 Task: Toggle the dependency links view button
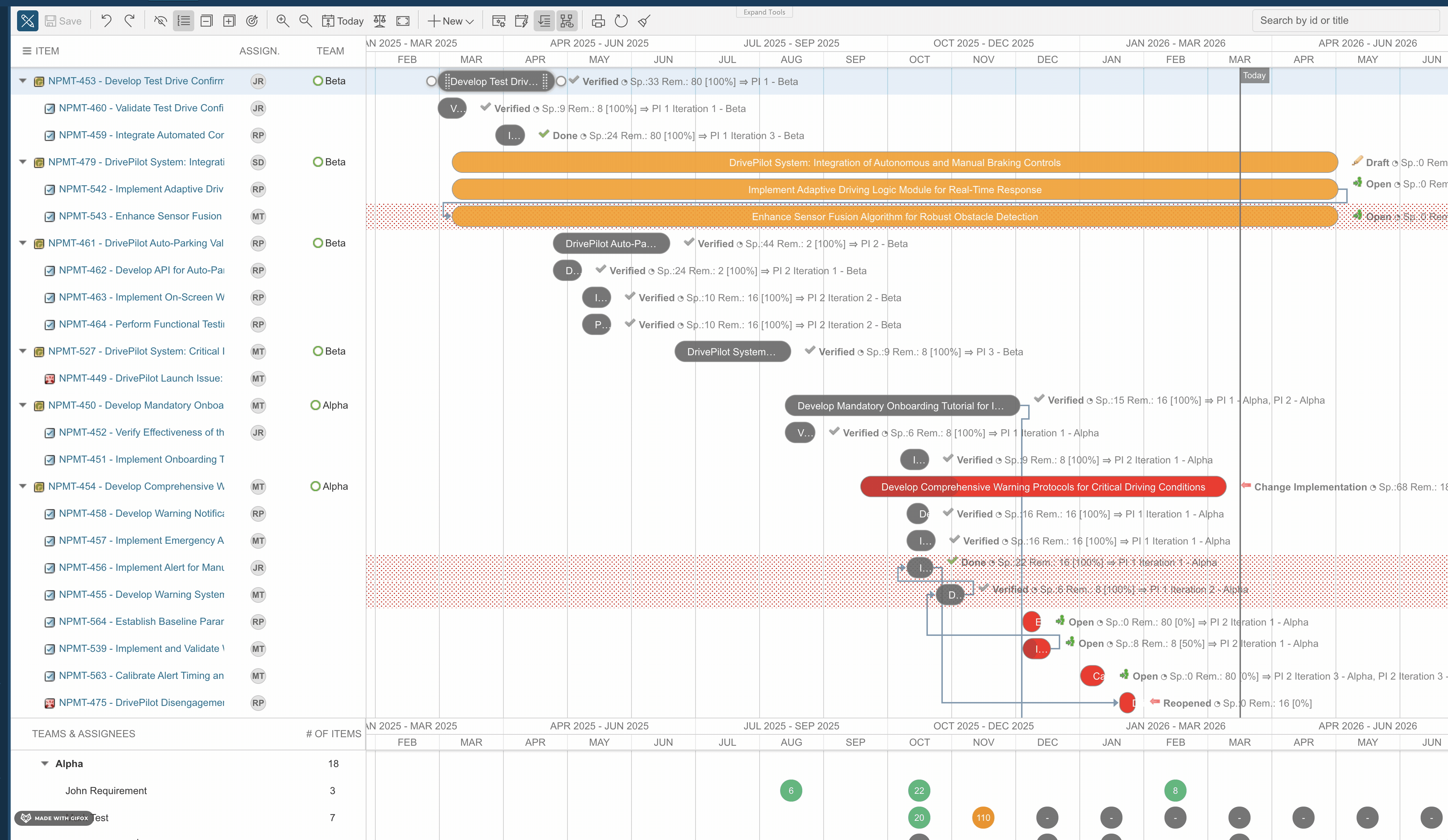566,21
